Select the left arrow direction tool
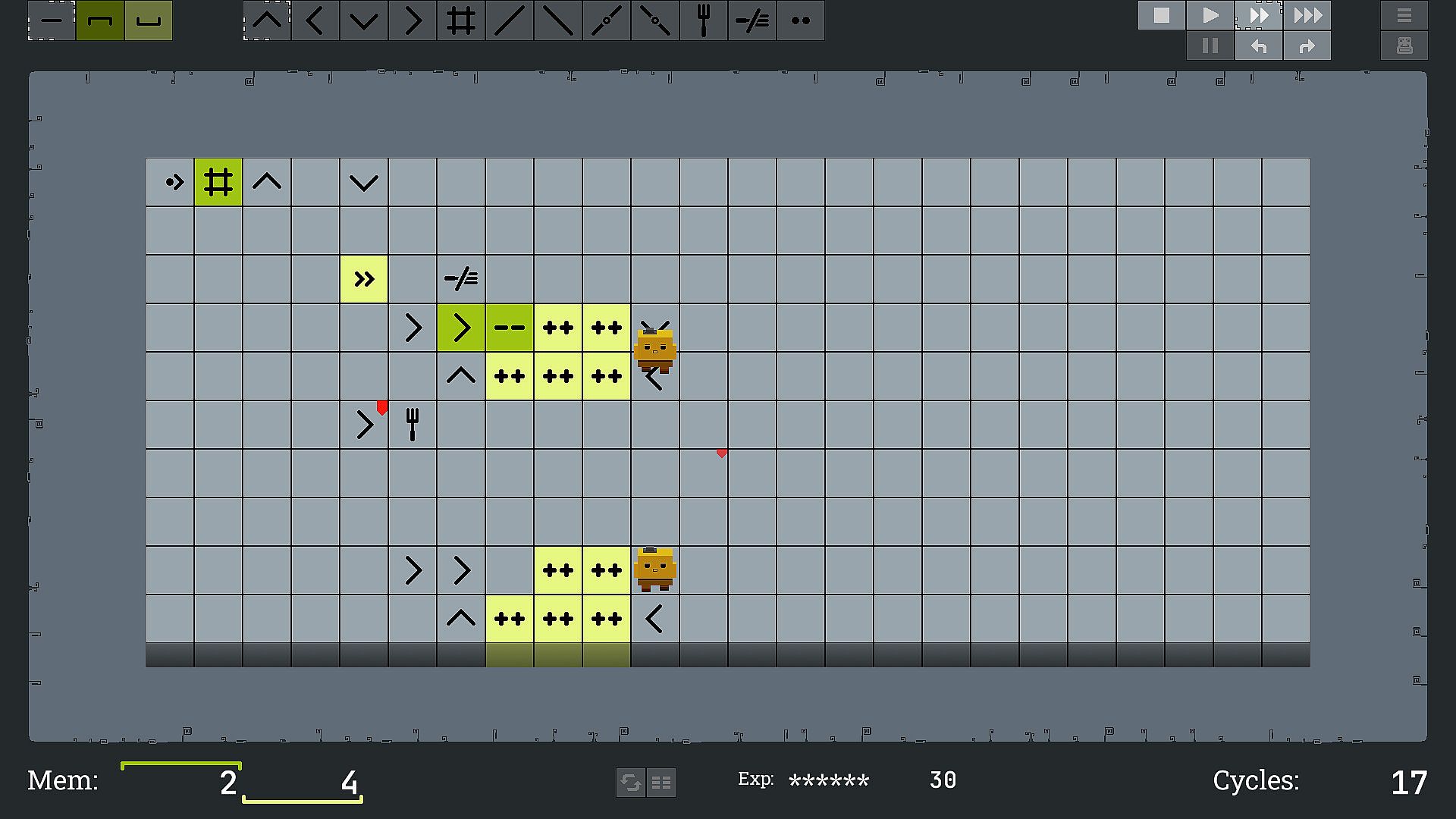Viewport: 1456px width, 819px height. pyautogui.click(x=315, y=20)
